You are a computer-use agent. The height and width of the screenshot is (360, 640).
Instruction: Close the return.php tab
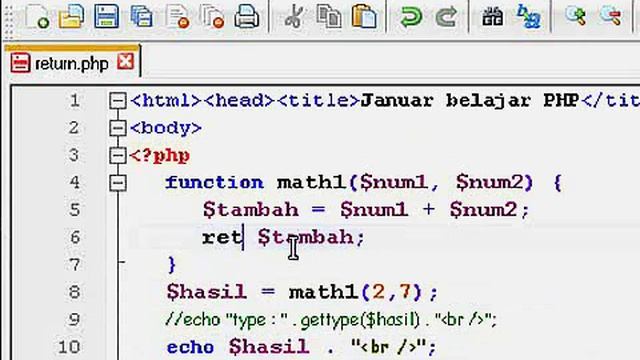125,62
